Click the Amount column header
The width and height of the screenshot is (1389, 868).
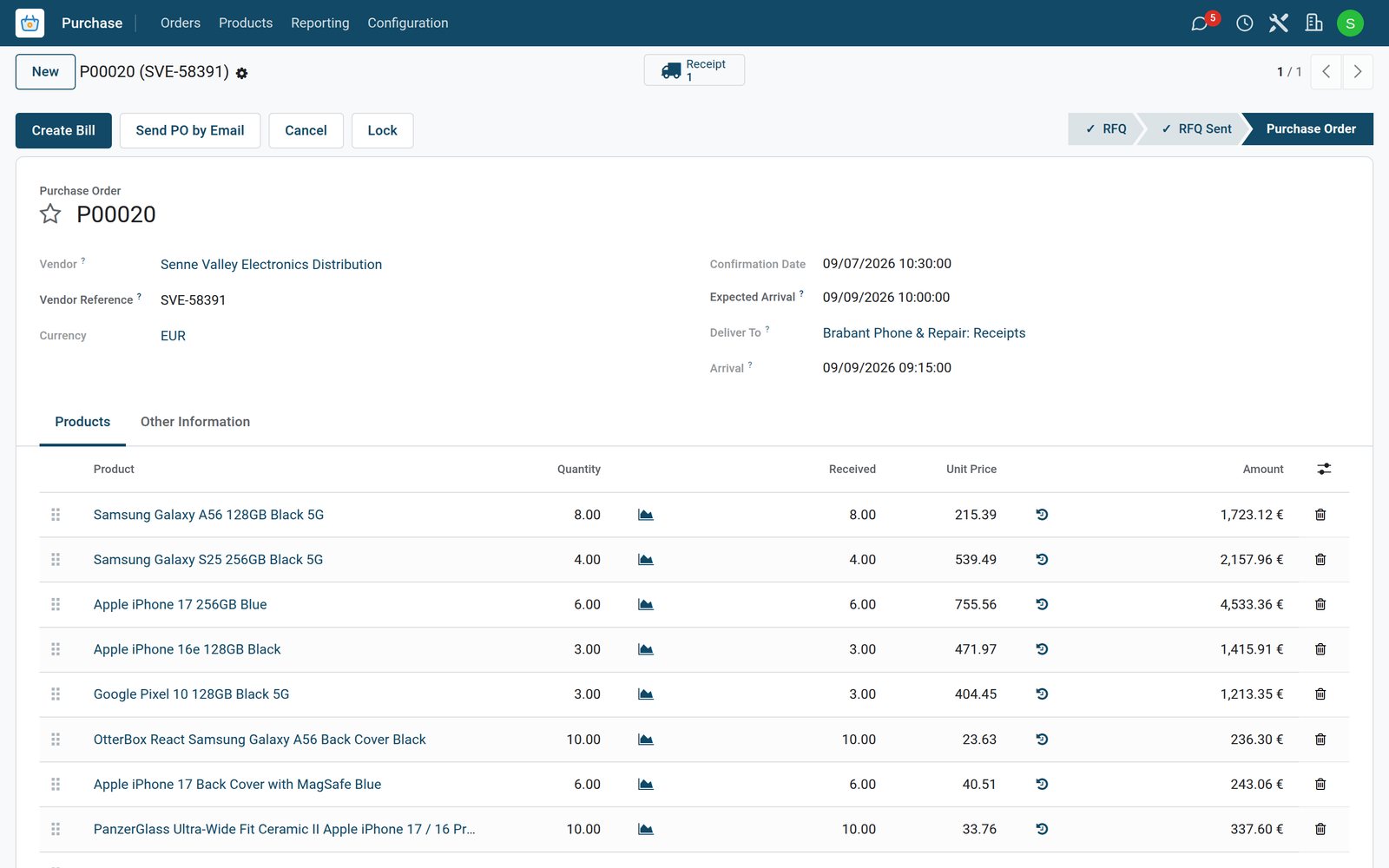tap(1263, 470)
